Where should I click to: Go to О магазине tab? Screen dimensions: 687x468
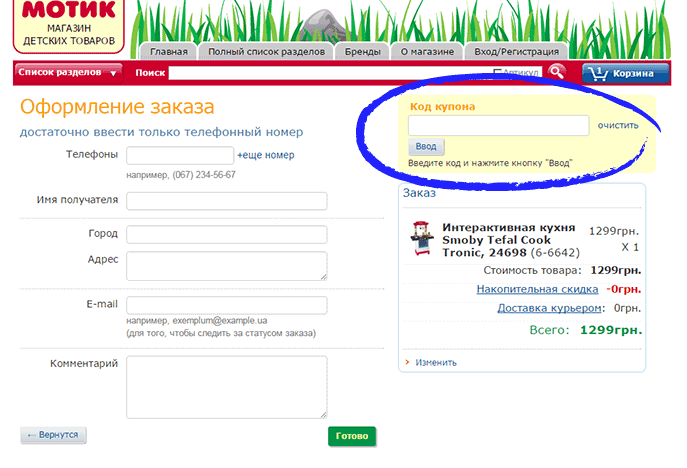point(427,52)
